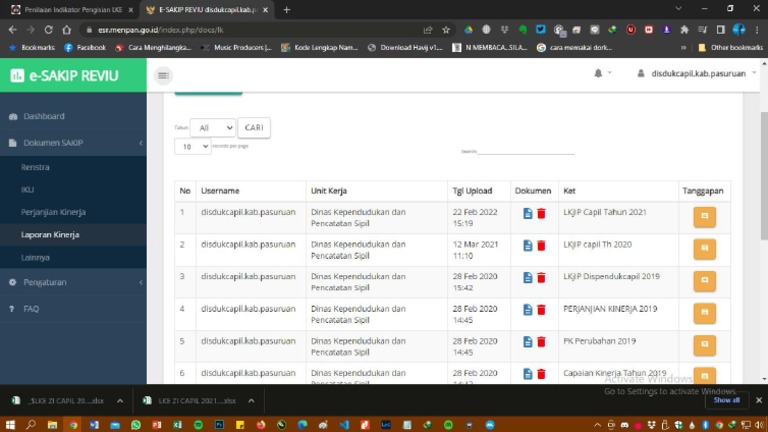Switch to Penilaian Indikator Pengisian LKE tab
Screen dimensions: 768x432
70,9
